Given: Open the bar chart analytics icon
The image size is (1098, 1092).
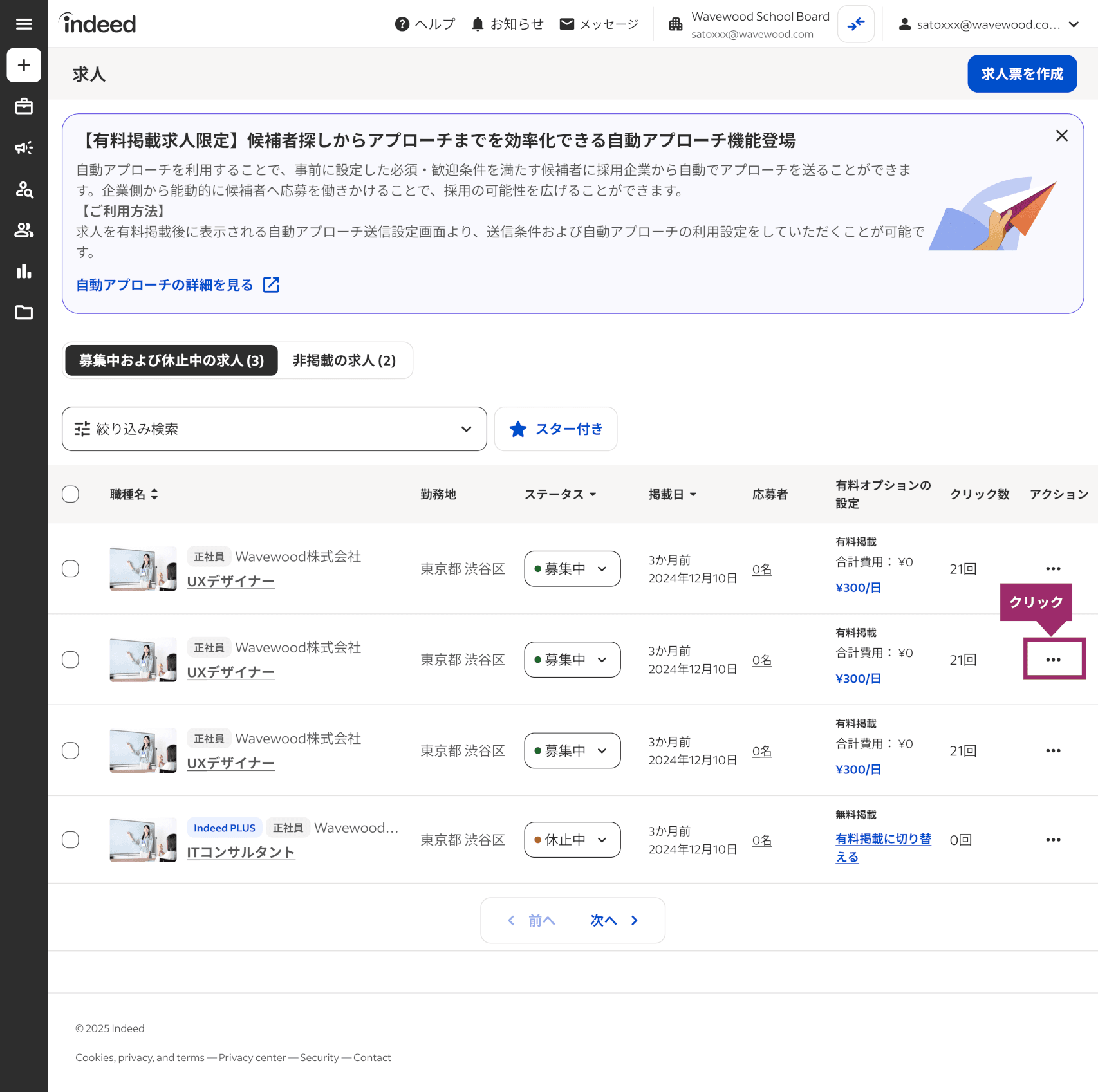Looking at the screenshot, I should click(24, 271).
